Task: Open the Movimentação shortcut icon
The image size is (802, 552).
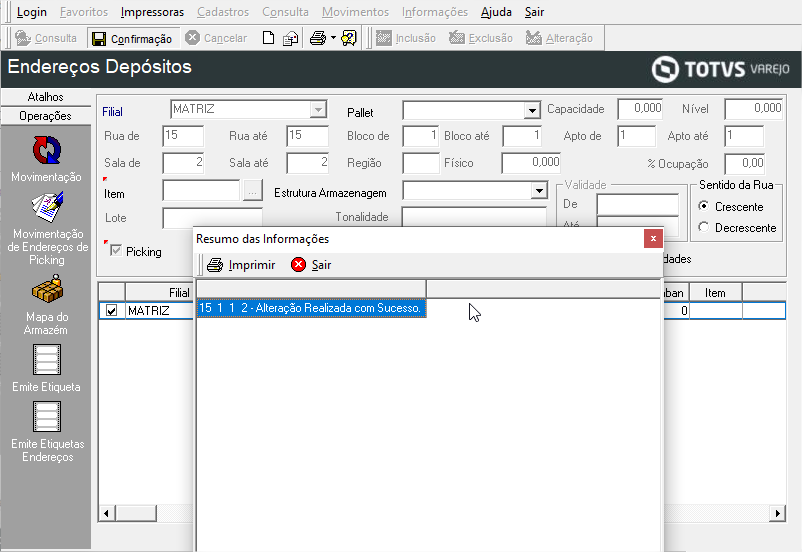Action: (47, 150)
